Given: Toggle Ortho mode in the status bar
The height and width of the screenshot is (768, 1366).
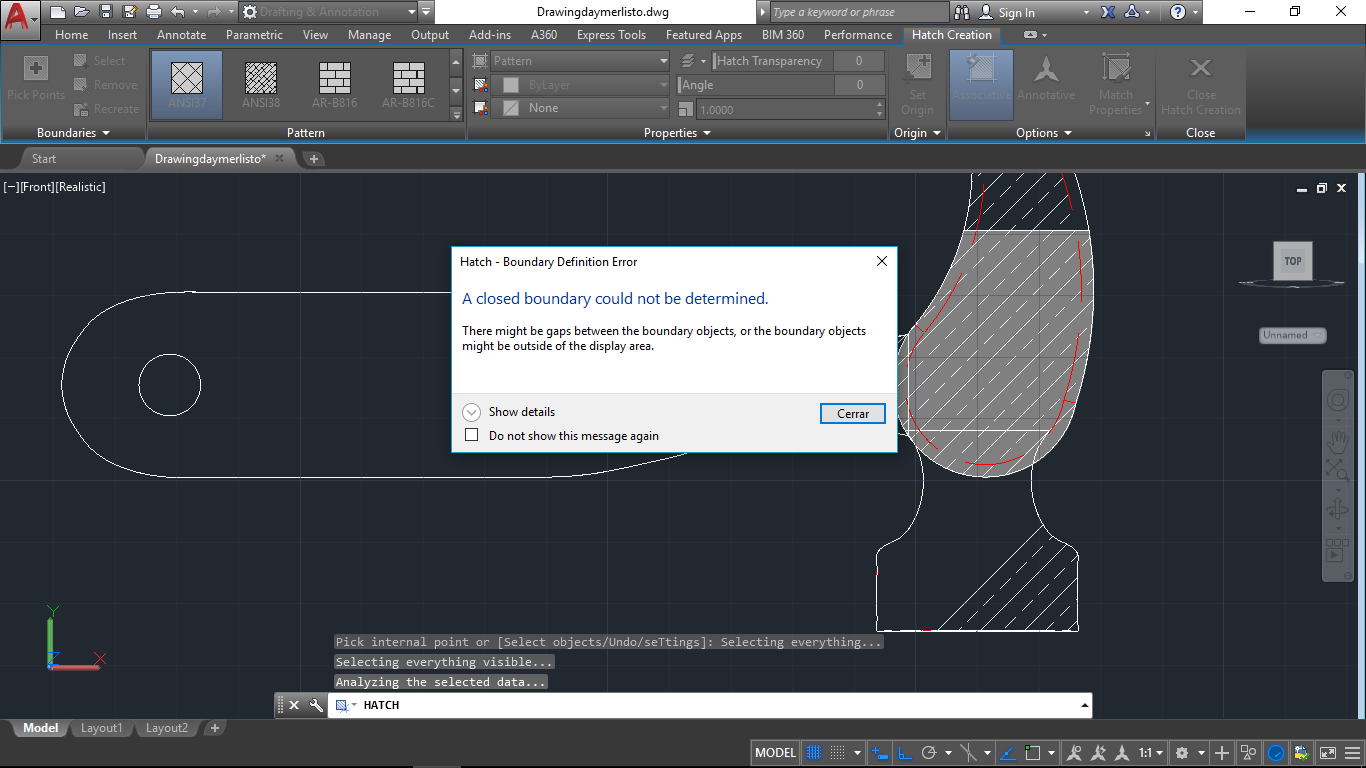Looking at the screenshot, I should pos(903,752).
